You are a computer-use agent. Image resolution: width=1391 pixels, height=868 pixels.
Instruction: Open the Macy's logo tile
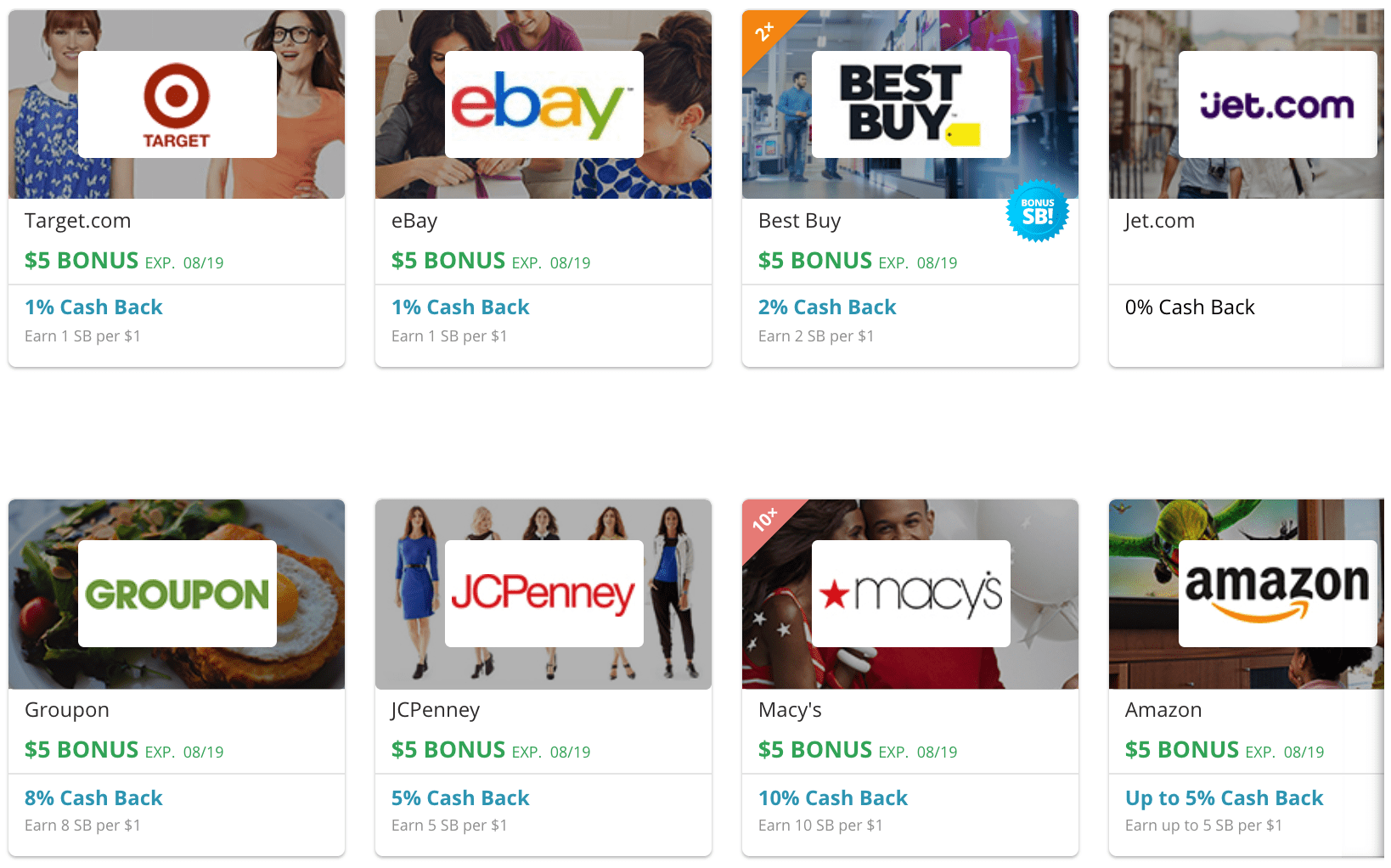point(911,594)
